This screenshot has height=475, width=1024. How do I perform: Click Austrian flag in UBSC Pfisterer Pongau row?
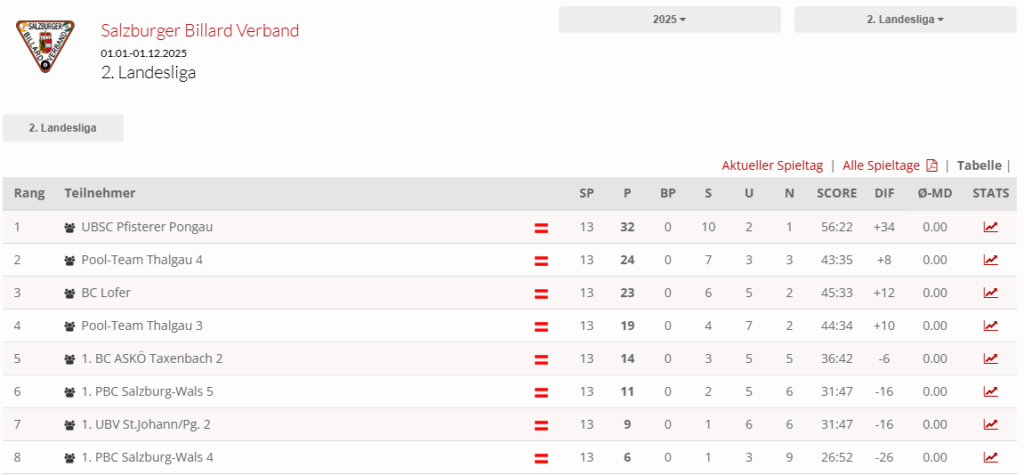pyautogui.click(x=541, y=228)
